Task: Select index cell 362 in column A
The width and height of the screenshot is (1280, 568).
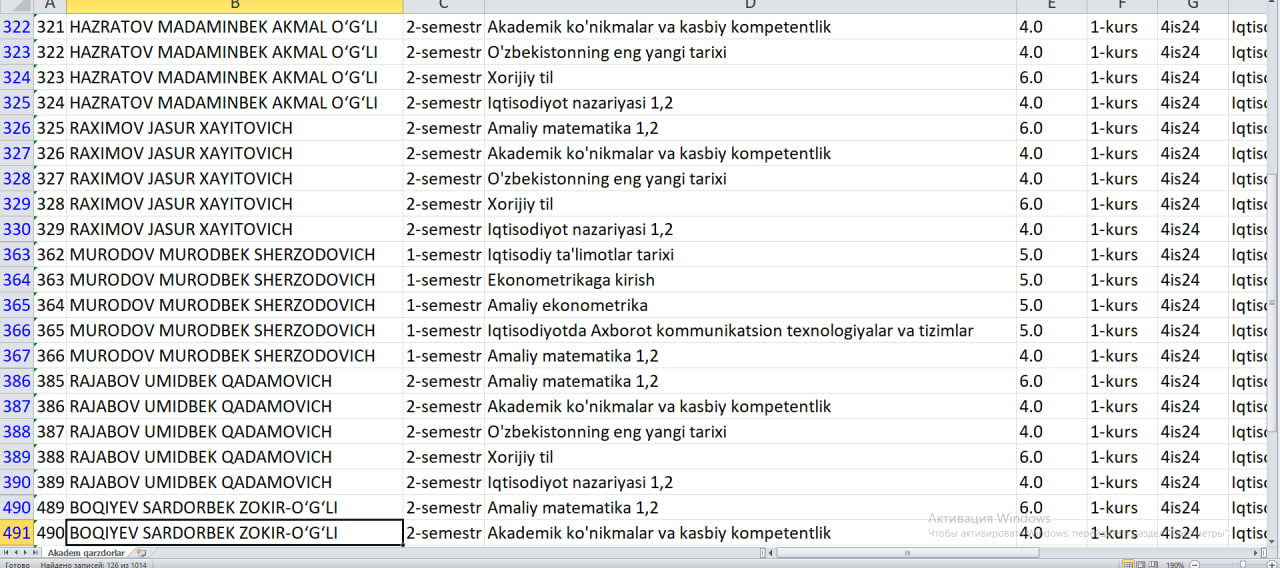Action: (x=50, y=255)
